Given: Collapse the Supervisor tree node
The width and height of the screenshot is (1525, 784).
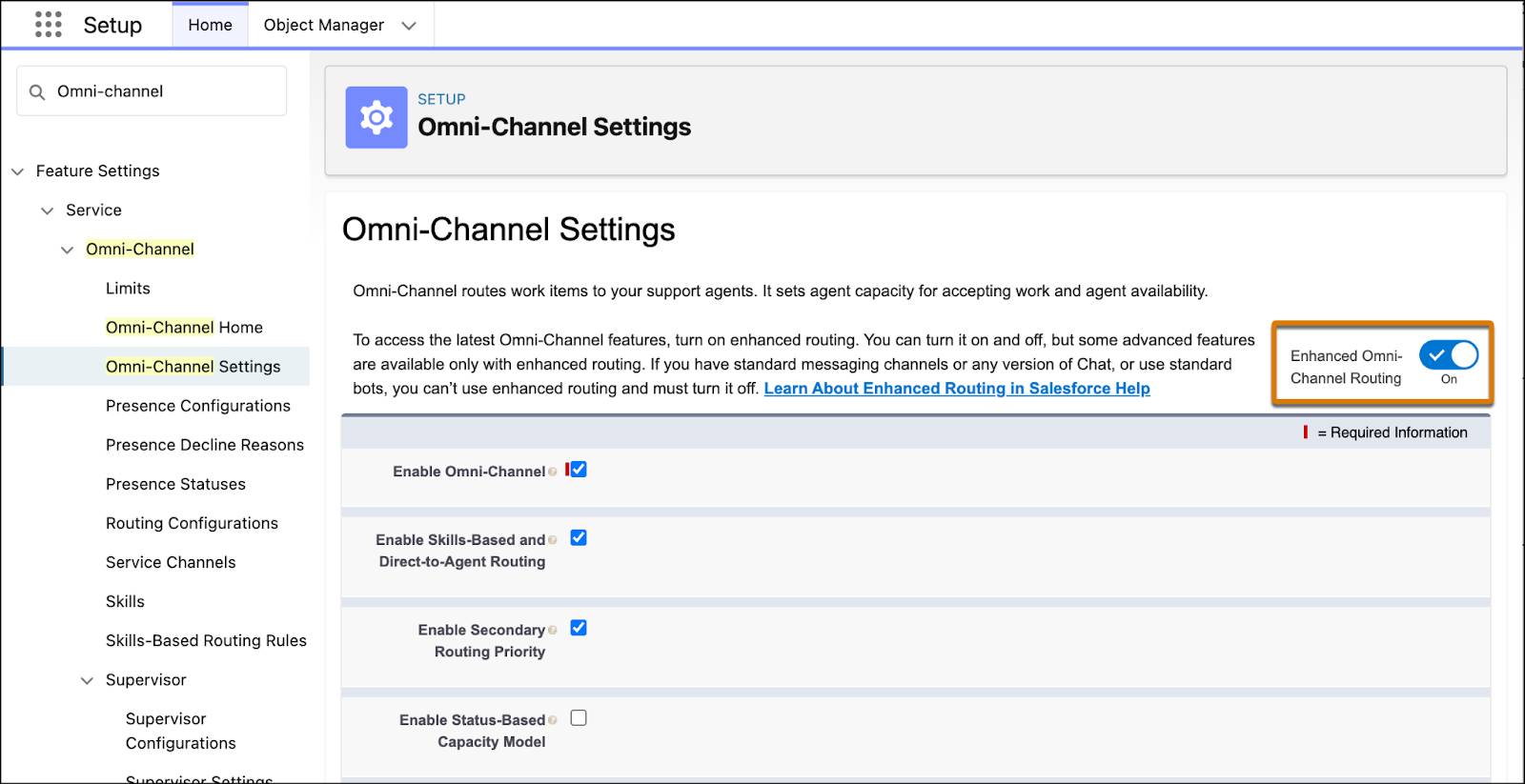Looking at the screenshot, I should pos(87,680).
